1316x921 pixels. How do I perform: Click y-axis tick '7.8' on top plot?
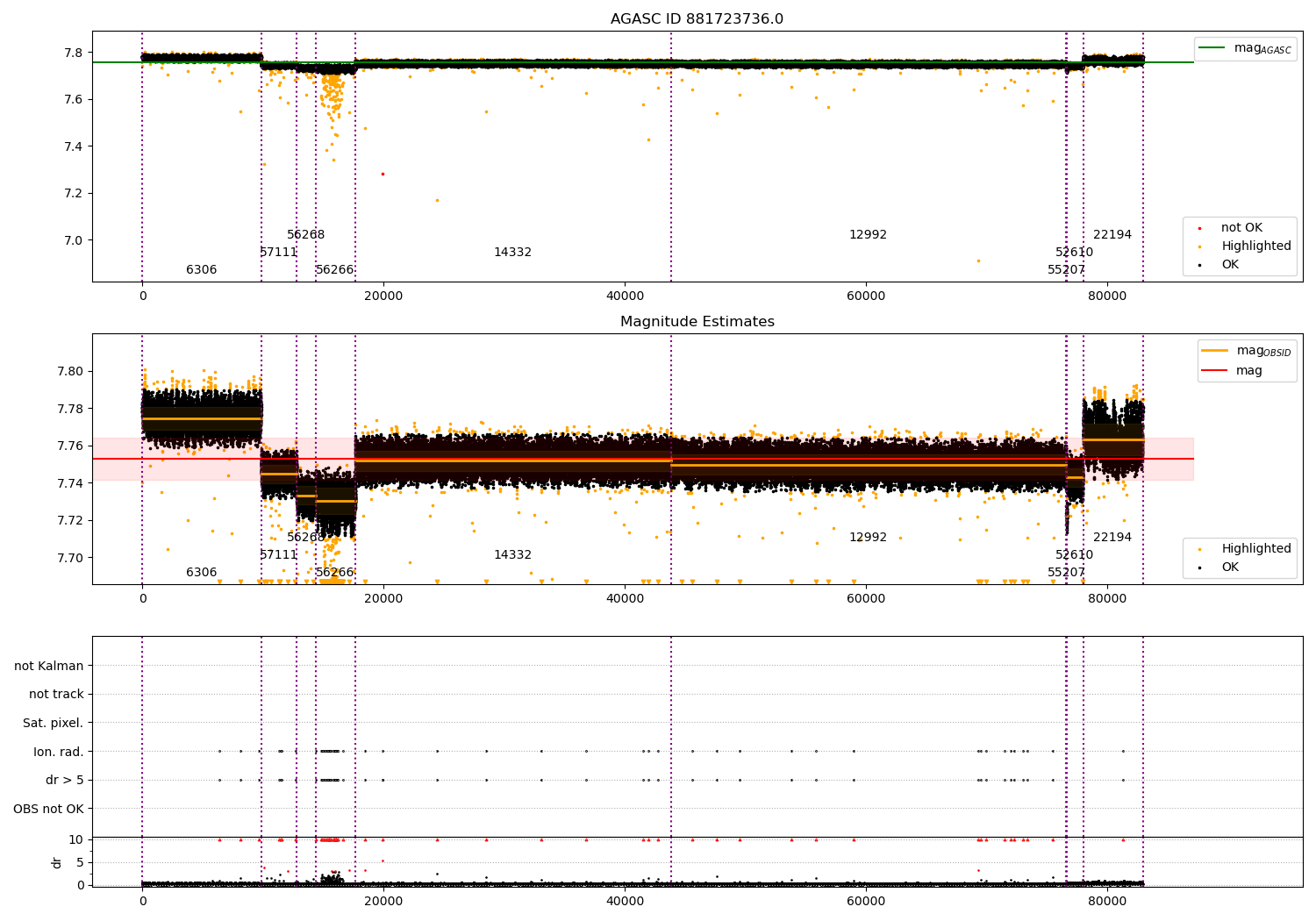click(x=73, y=53)
